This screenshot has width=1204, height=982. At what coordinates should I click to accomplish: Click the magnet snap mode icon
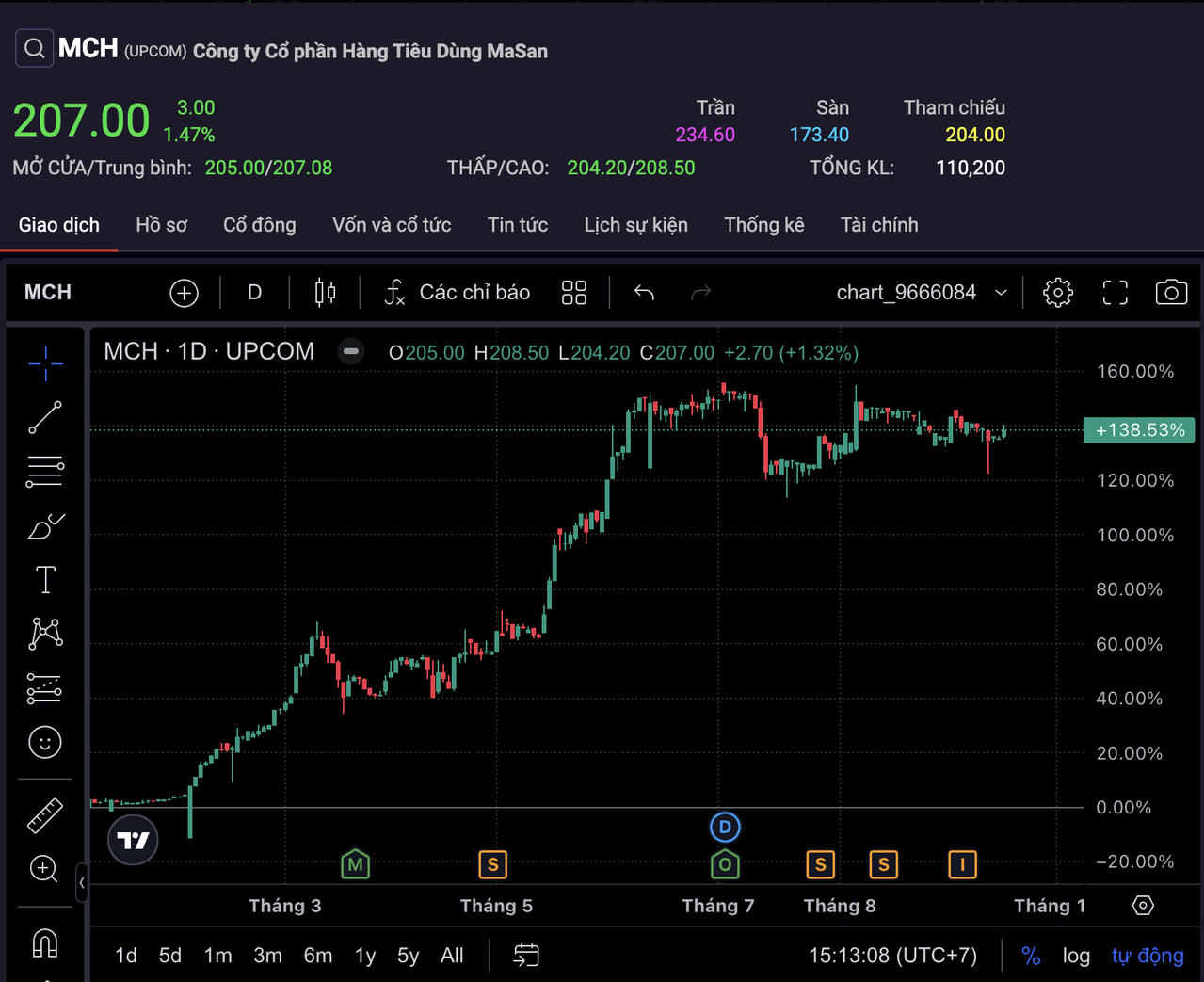click(x=45, y=942)
